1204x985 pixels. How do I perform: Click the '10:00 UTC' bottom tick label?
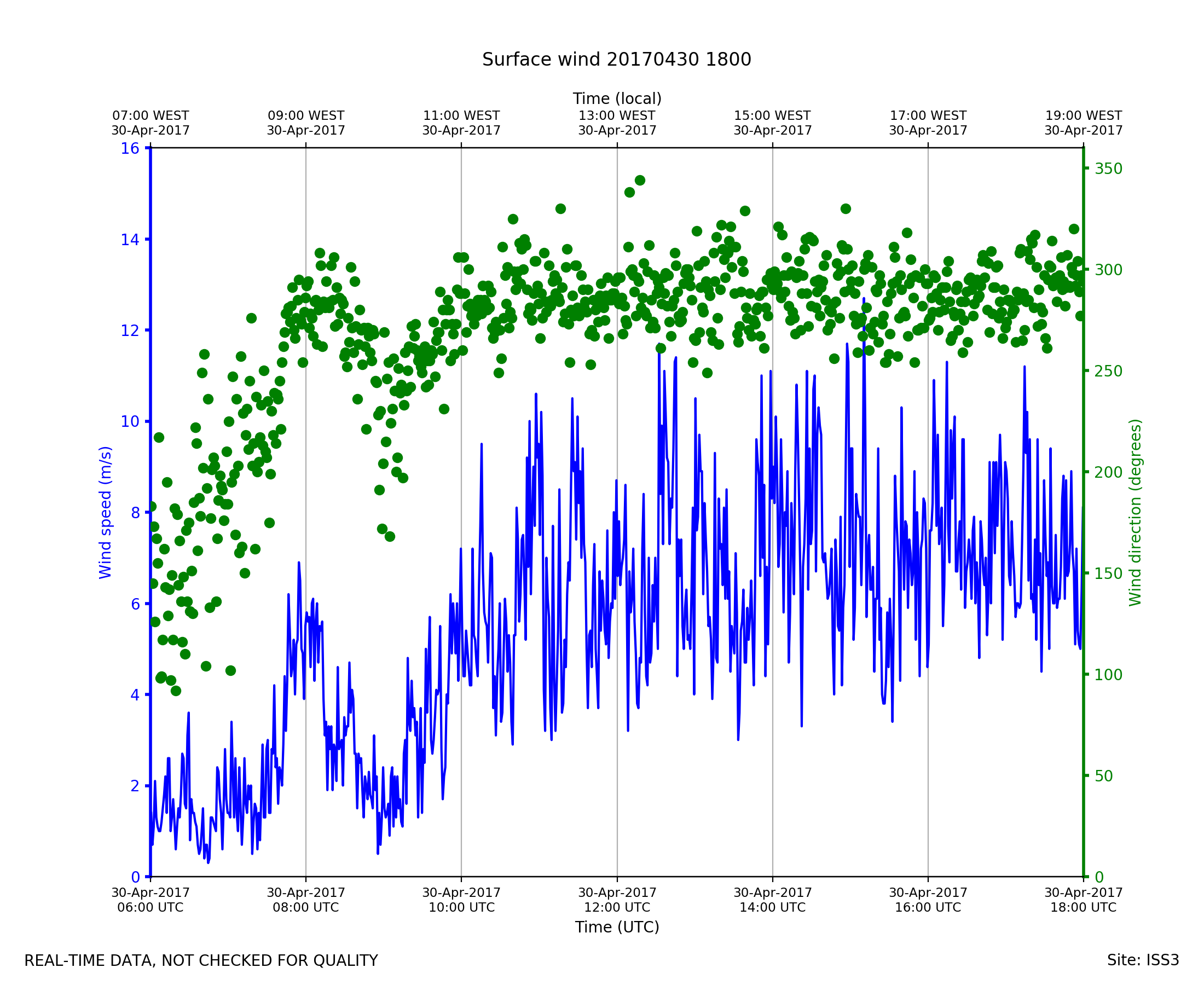pyautogui.click(x=461, y=907)
